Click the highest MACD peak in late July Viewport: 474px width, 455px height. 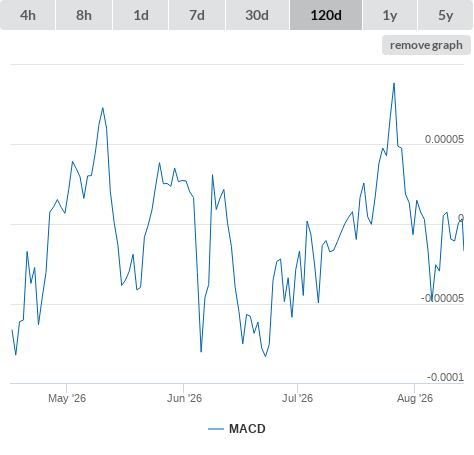tap(394, 83)
